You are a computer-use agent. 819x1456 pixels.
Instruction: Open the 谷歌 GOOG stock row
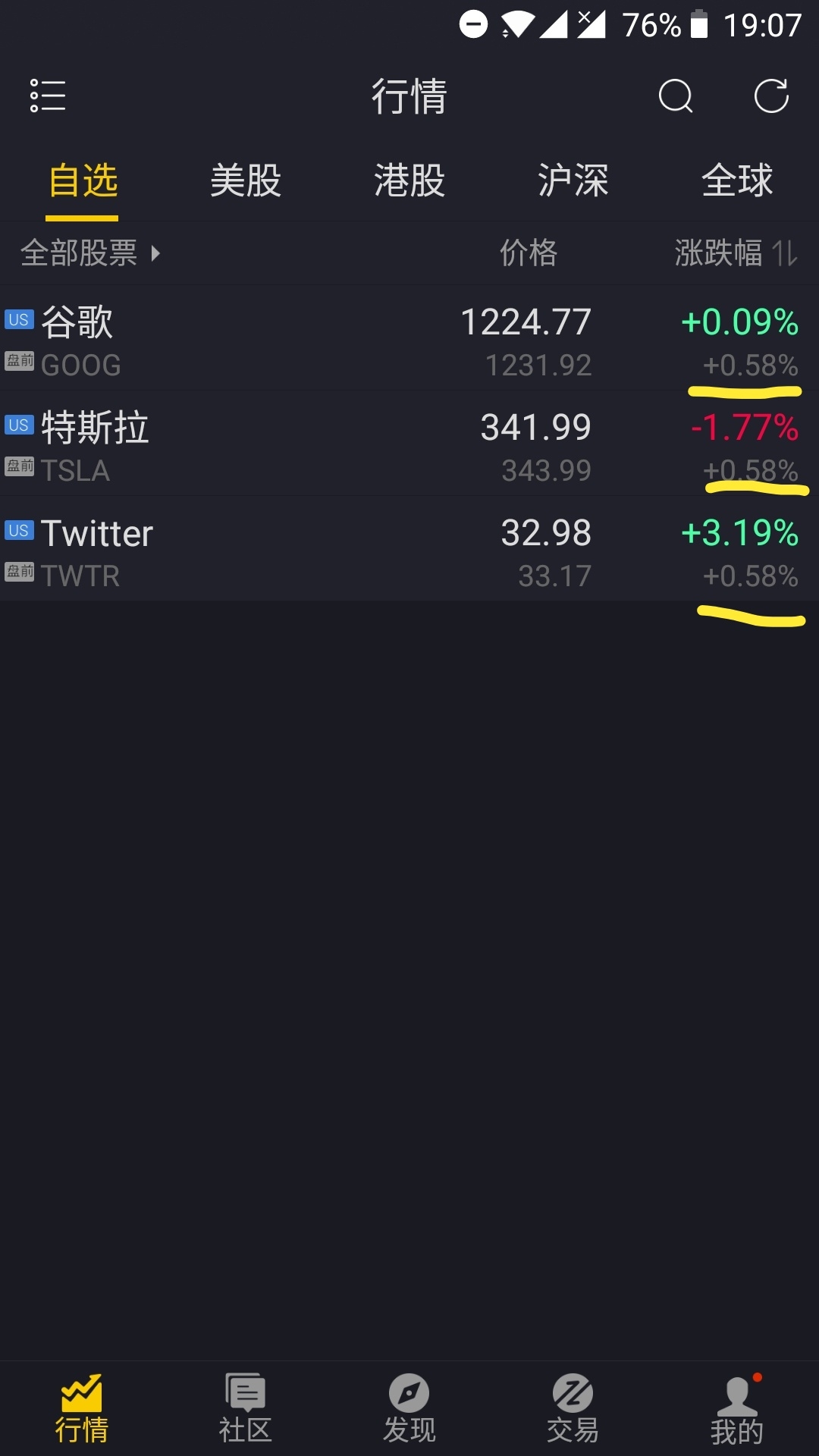point(409,338)
